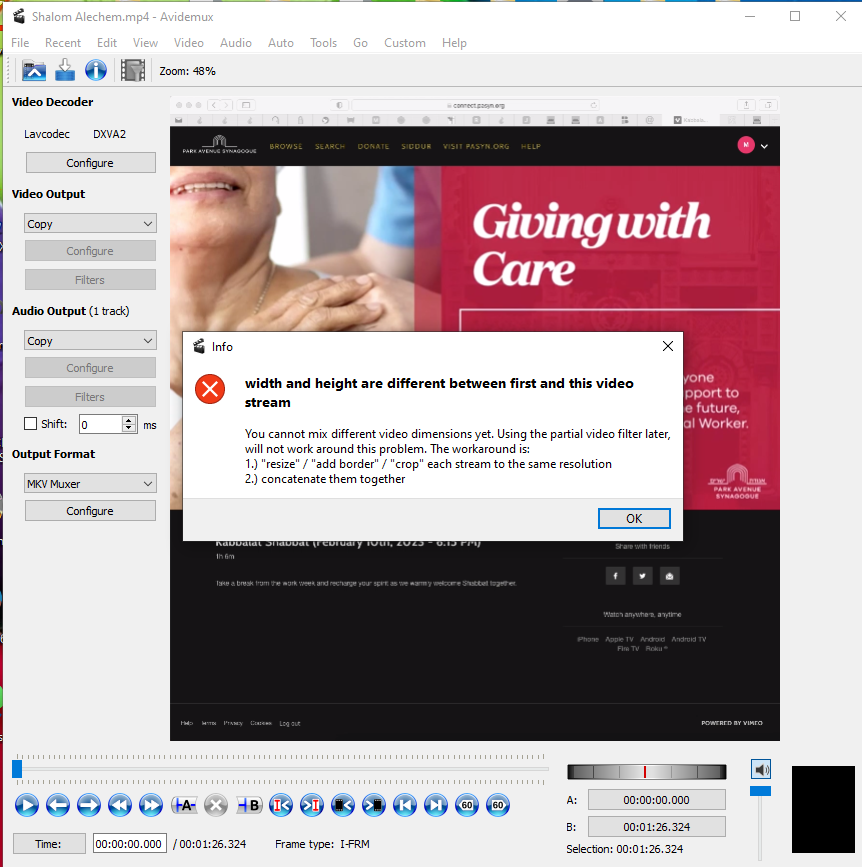The image size is (862, 867).
Task: Open the File menu
Action: (x=20, y=43)
